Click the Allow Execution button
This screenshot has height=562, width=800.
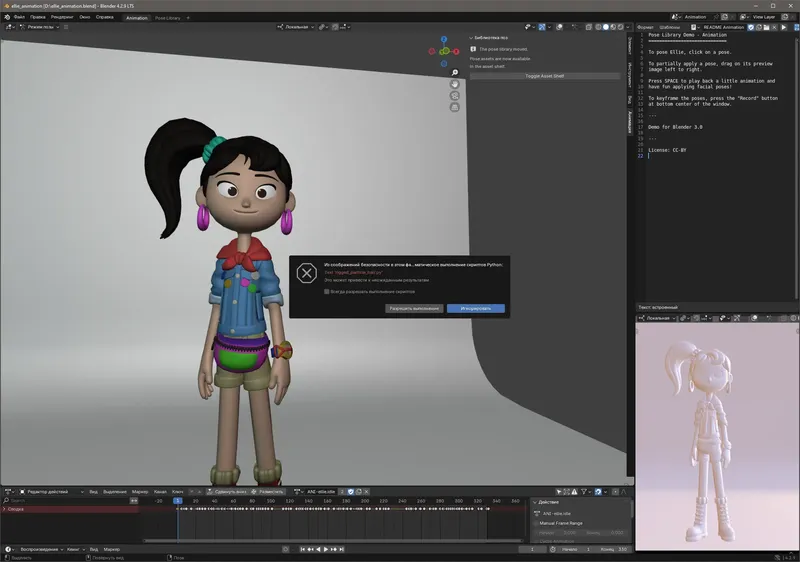click(413, 308)
